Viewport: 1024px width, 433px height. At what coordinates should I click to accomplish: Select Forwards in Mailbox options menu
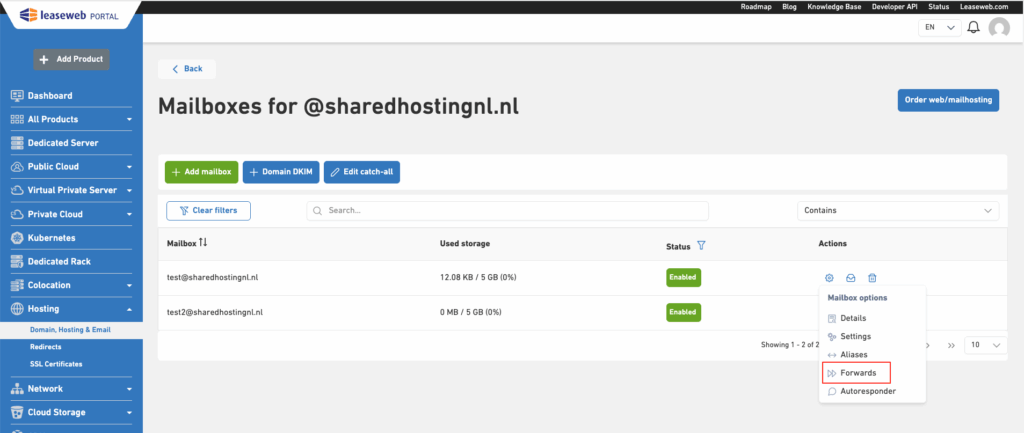[x=857, y=373]
